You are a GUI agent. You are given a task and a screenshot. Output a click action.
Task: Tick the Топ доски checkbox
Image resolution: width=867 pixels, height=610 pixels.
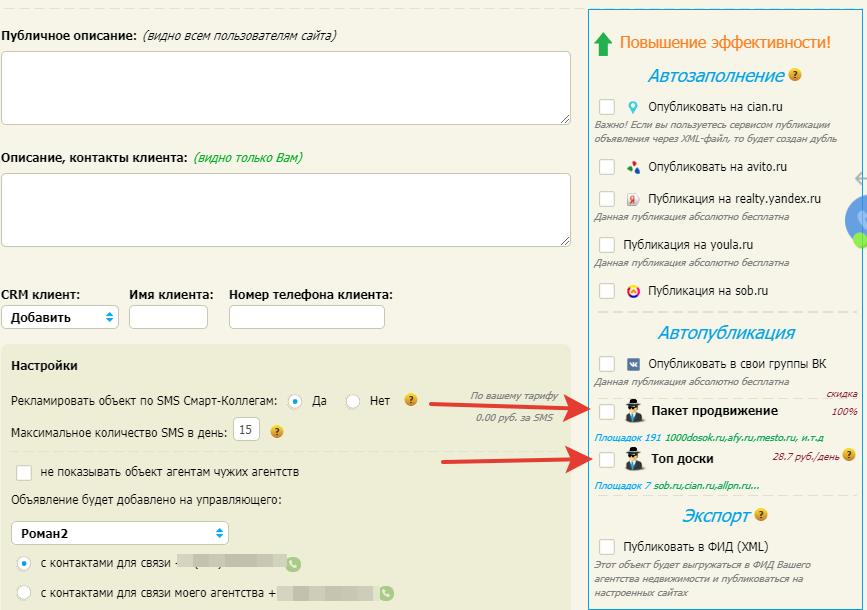[606, 460]
